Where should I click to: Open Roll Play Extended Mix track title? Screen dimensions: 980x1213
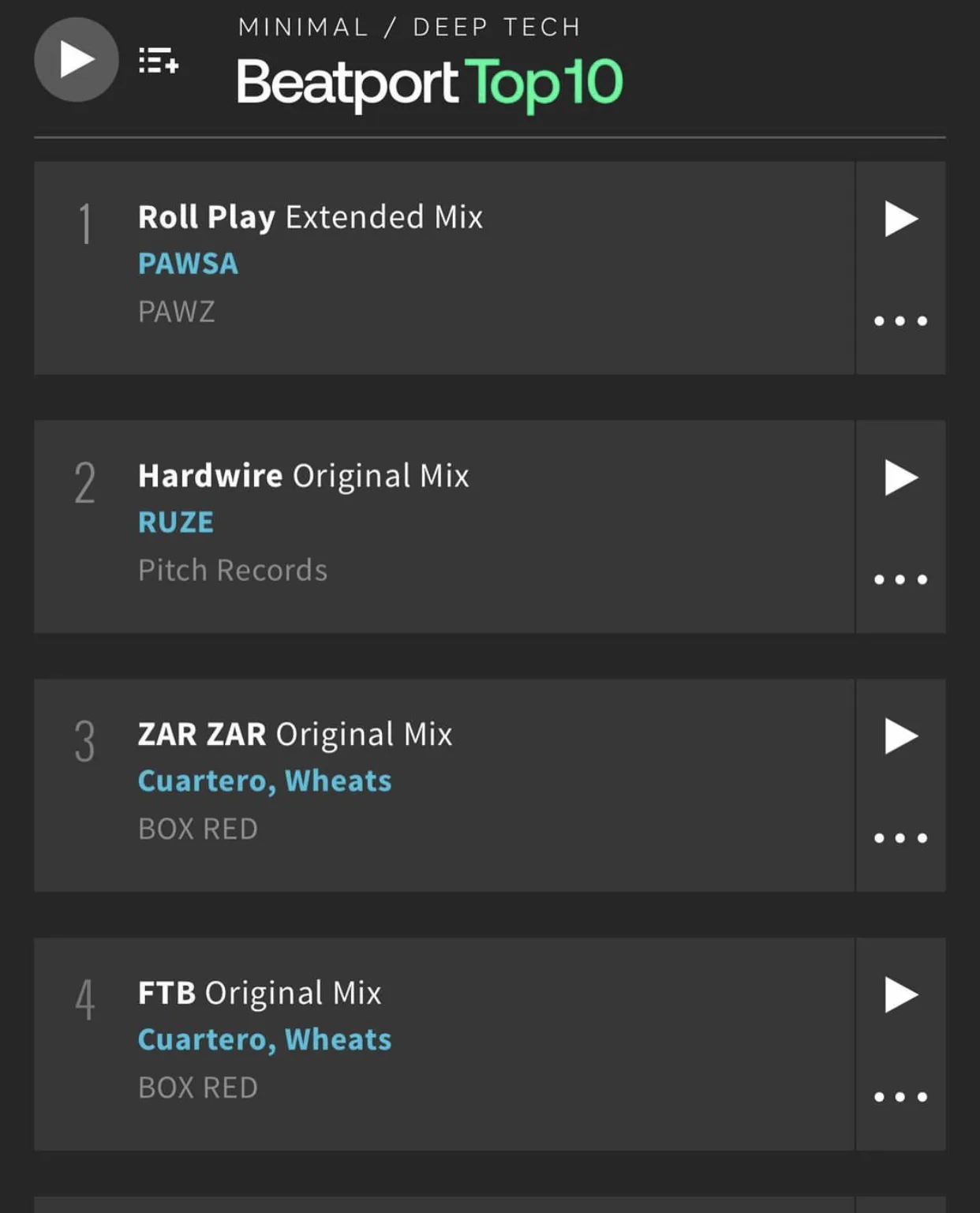(310, 217)
